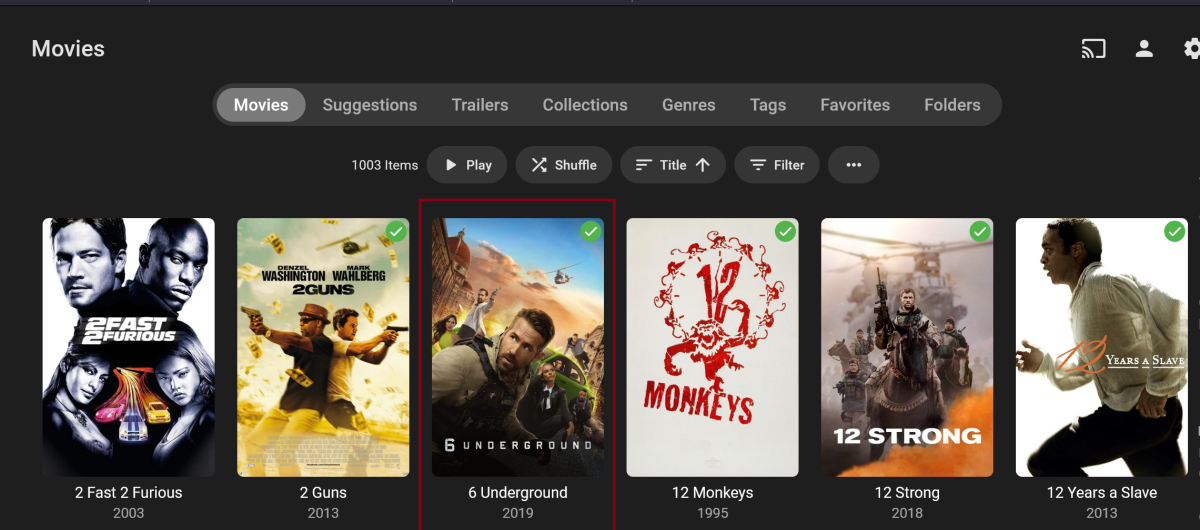Switch to the Suggestions tab
The height and width of the screenshot is (530, 1200).
[370, 105]
